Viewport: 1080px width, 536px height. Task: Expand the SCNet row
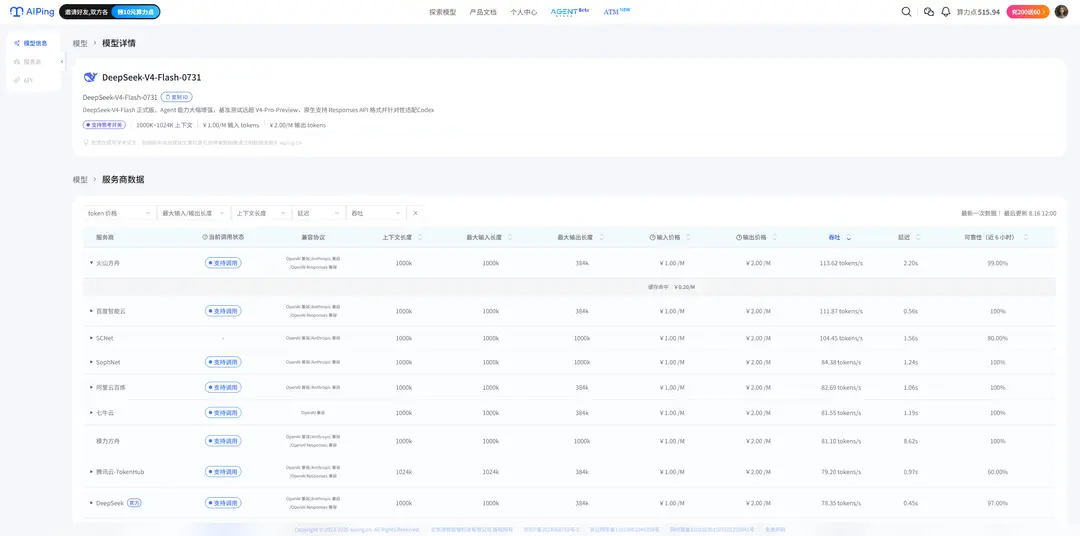click(x=91, y=338)
